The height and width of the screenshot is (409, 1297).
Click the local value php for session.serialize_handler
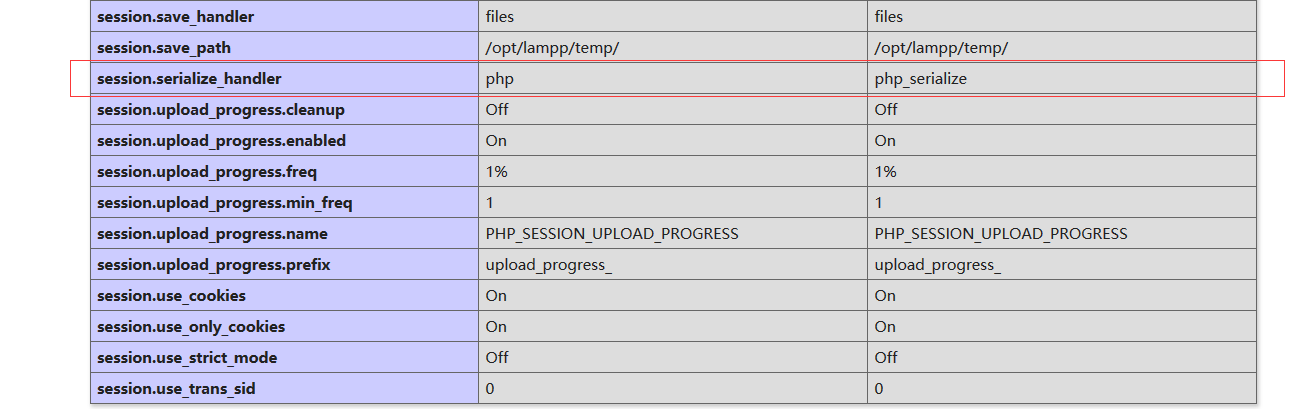pos(500,78)
